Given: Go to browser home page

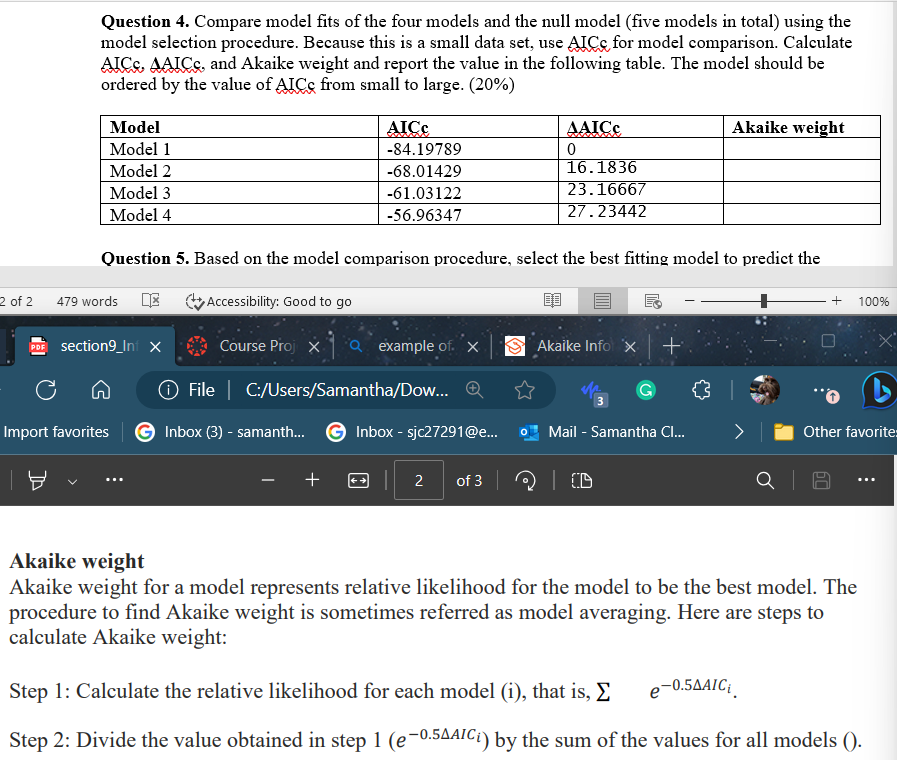Looking at the screenshot, I should (x=101, y=390).
